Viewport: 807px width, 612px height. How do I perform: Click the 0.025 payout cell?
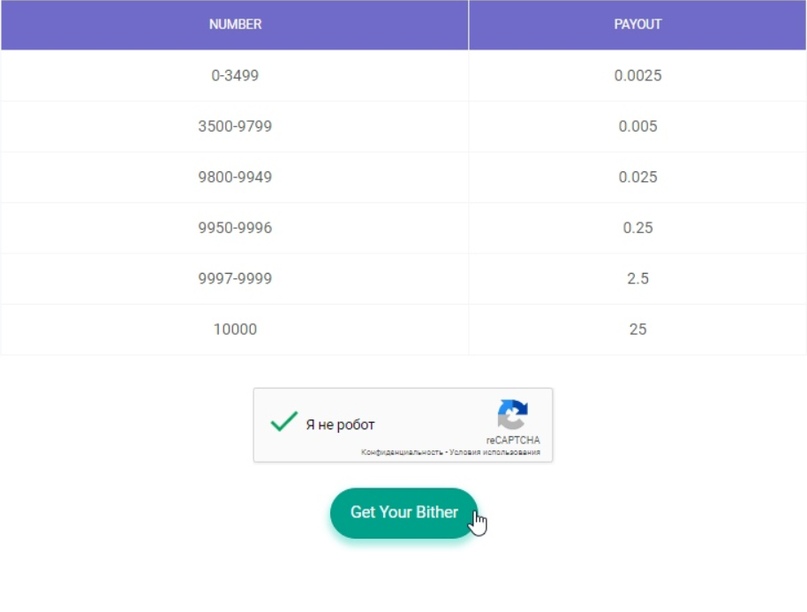point(637,177)
